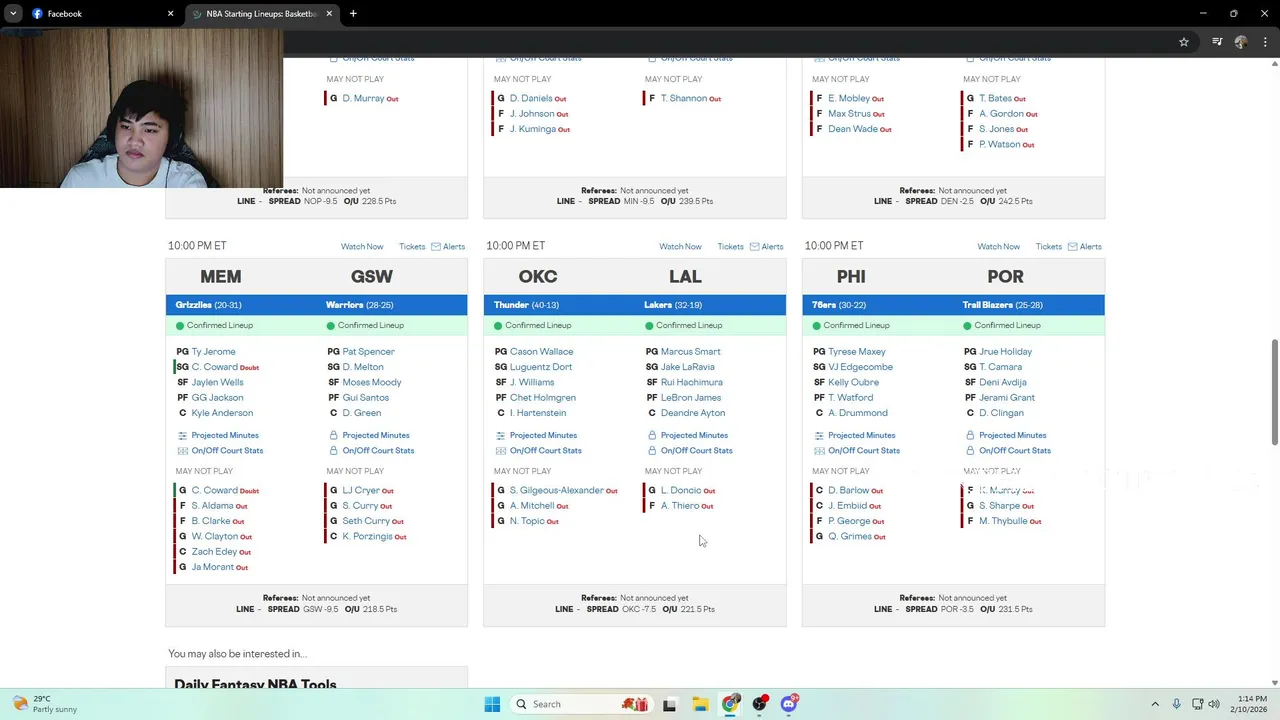This screenshot has height=720, width=1280.
Task: Open the Warriors On/Off Court Stats lock icon
Action: [x=333, y=451]
